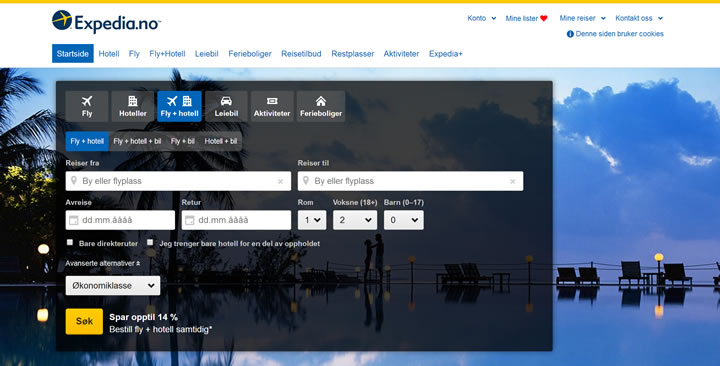This screenshot has height=366, width=720.
Task: Select the Leiebil car tab
Action: point(226,107)
